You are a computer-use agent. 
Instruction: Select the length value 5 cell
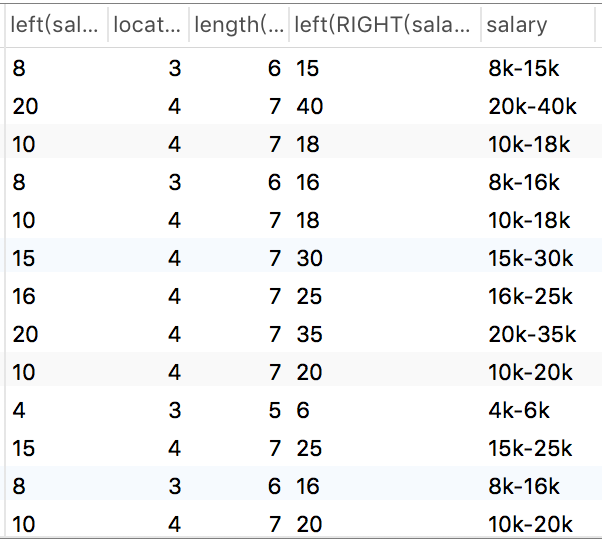pyautogui.click(x=275, y=411)
